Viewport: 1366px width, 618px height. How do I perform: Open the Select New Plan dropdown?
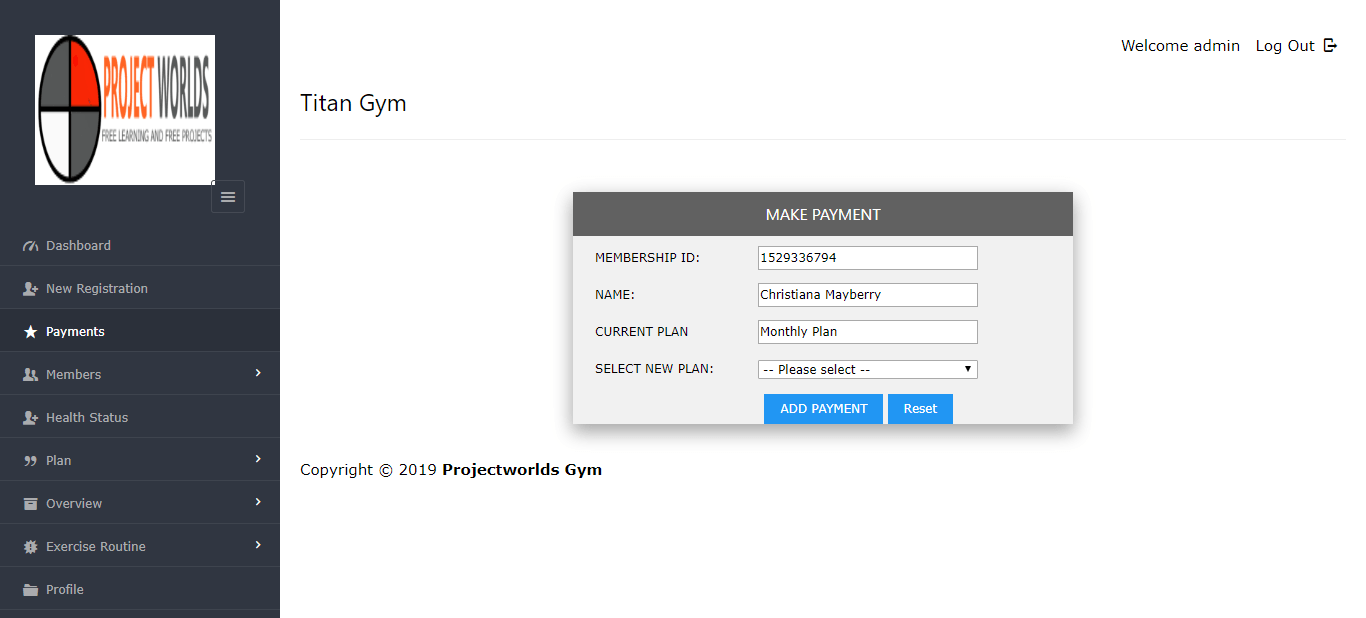tap(867, 369)
